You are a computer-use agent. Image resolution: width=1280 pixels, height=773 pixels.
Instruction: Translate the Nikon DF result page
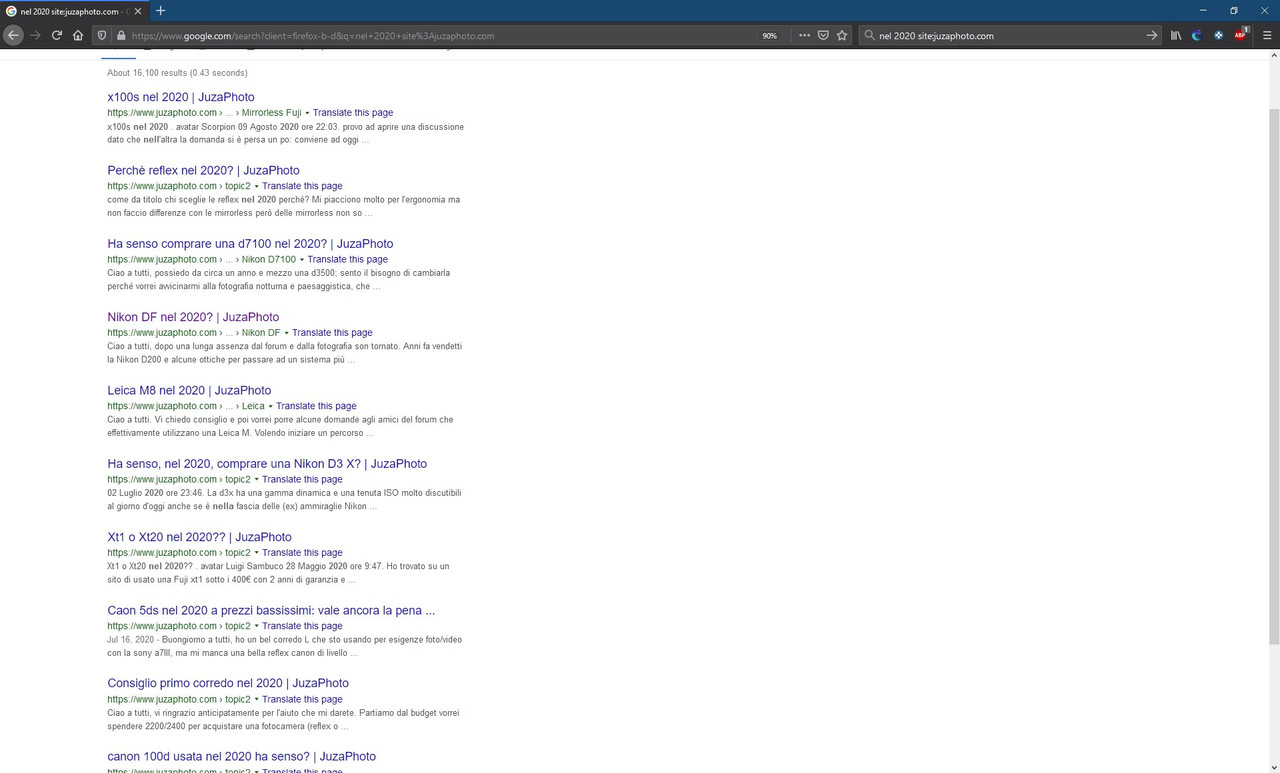332,333
